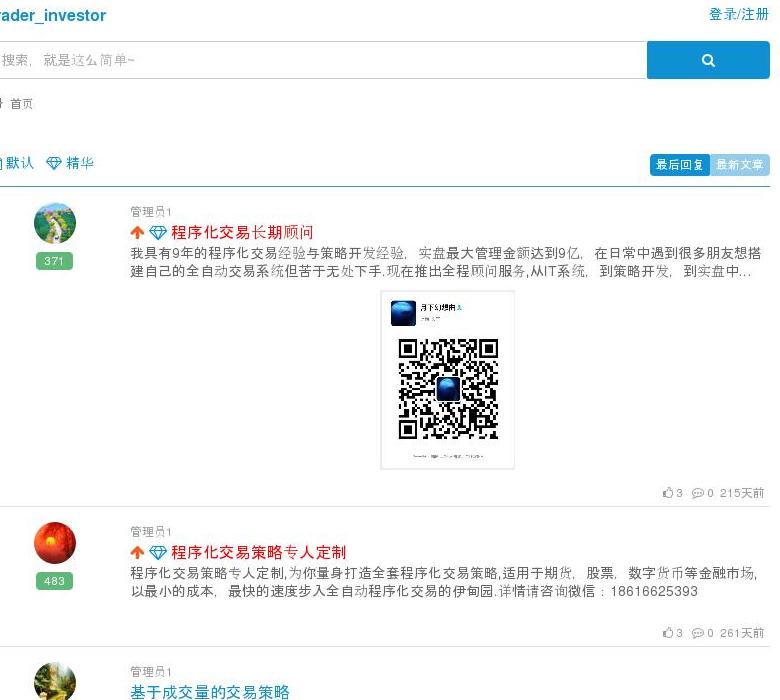Focus the search input field
The height and width of the screenshot is (700, 780).
[323, 60]
